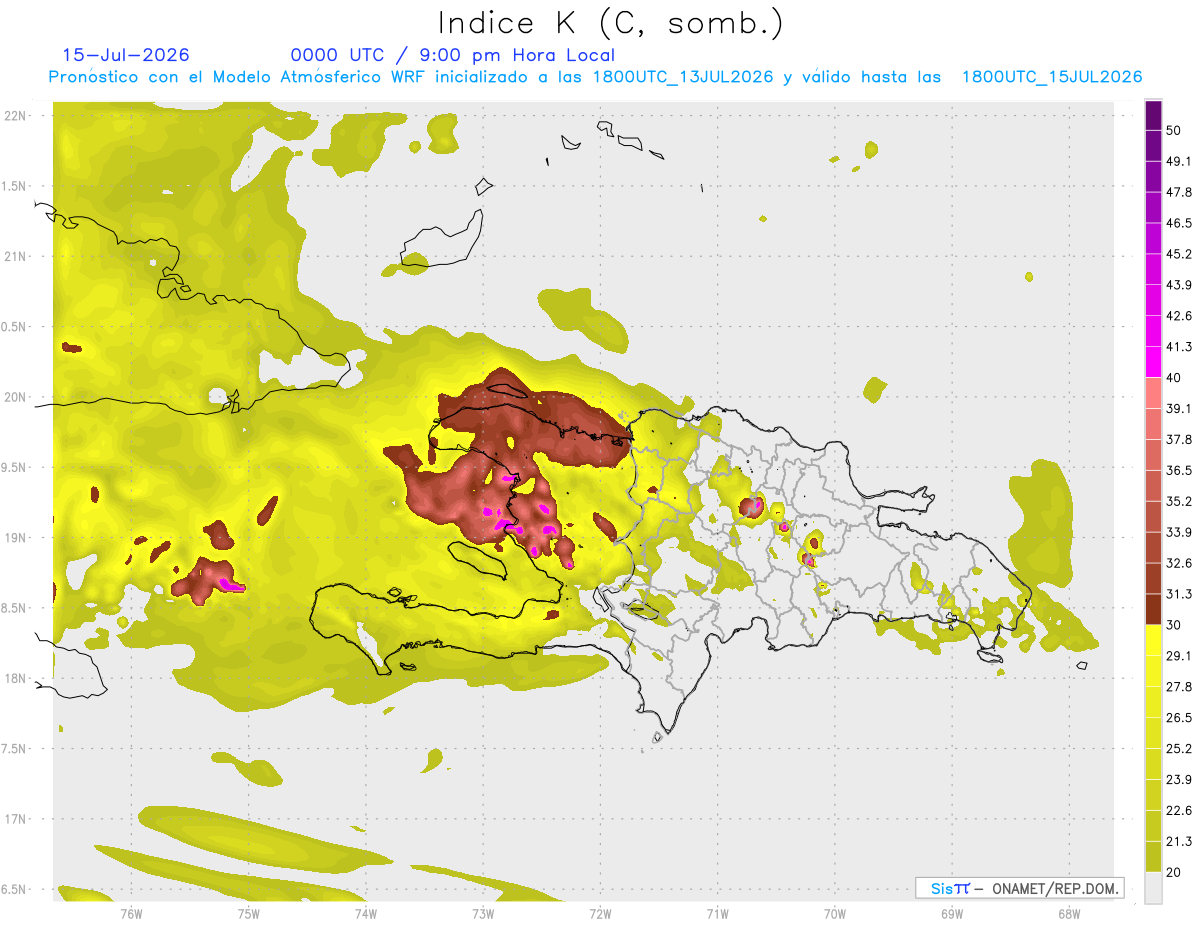Click the SisTT – ONAMET/REP.DOM. credit box
1200x927 pixels.
(1019, 888)
